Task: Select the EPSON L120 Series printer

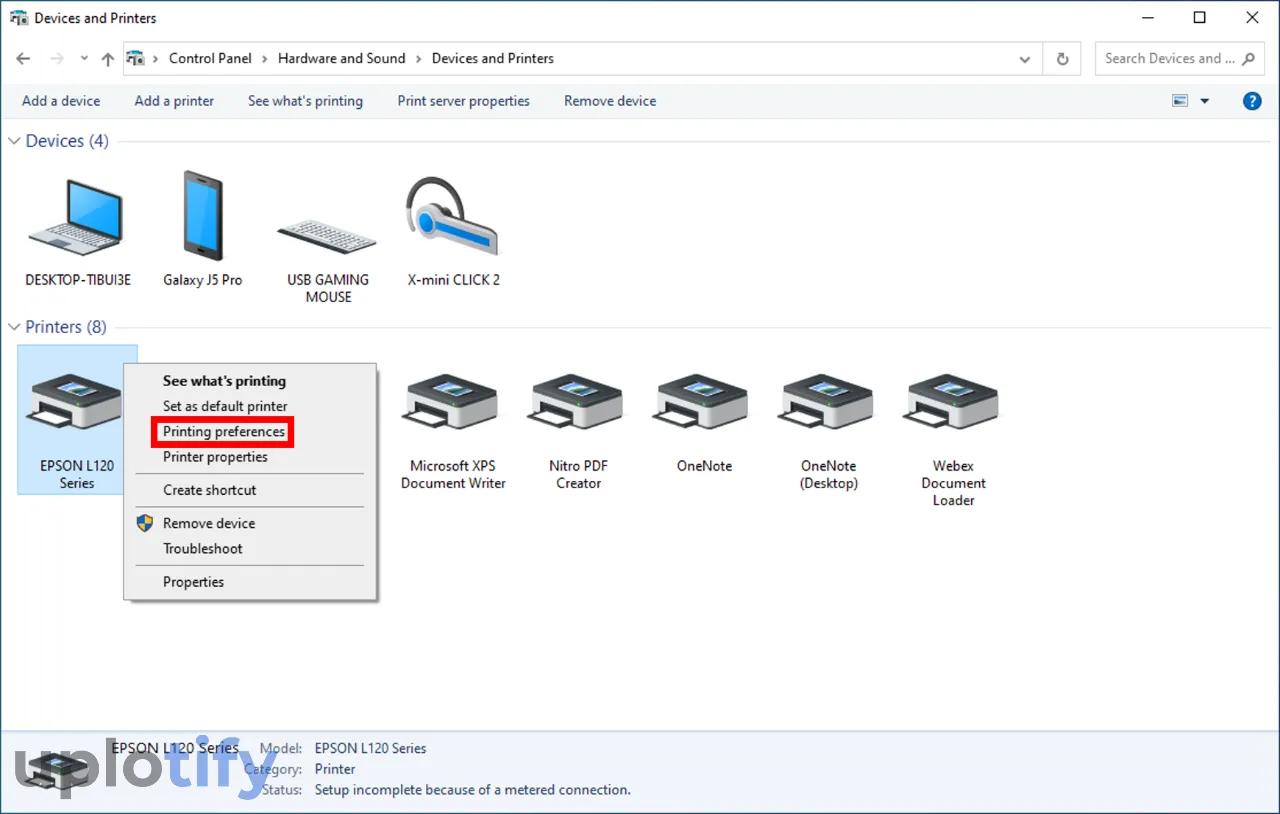Action: 77,419
